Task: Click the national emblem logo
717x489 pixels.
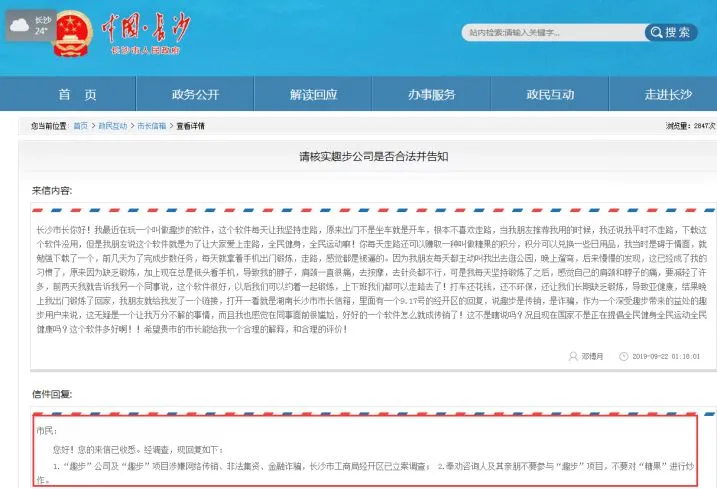Action: click(73, 34)
